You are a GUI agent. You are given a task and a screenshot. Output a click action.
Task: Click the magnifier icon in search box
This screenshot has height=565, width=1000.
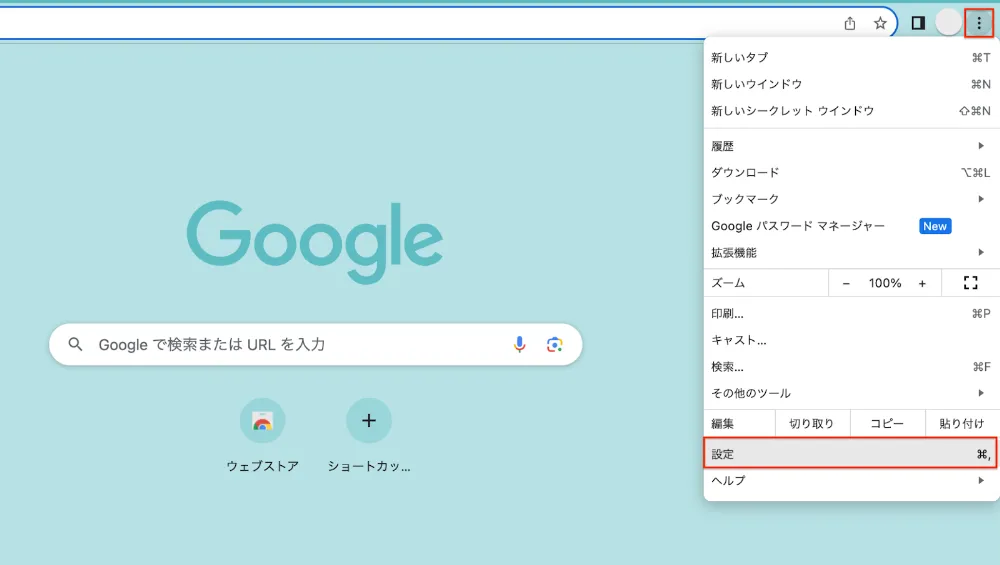point(75,344)
